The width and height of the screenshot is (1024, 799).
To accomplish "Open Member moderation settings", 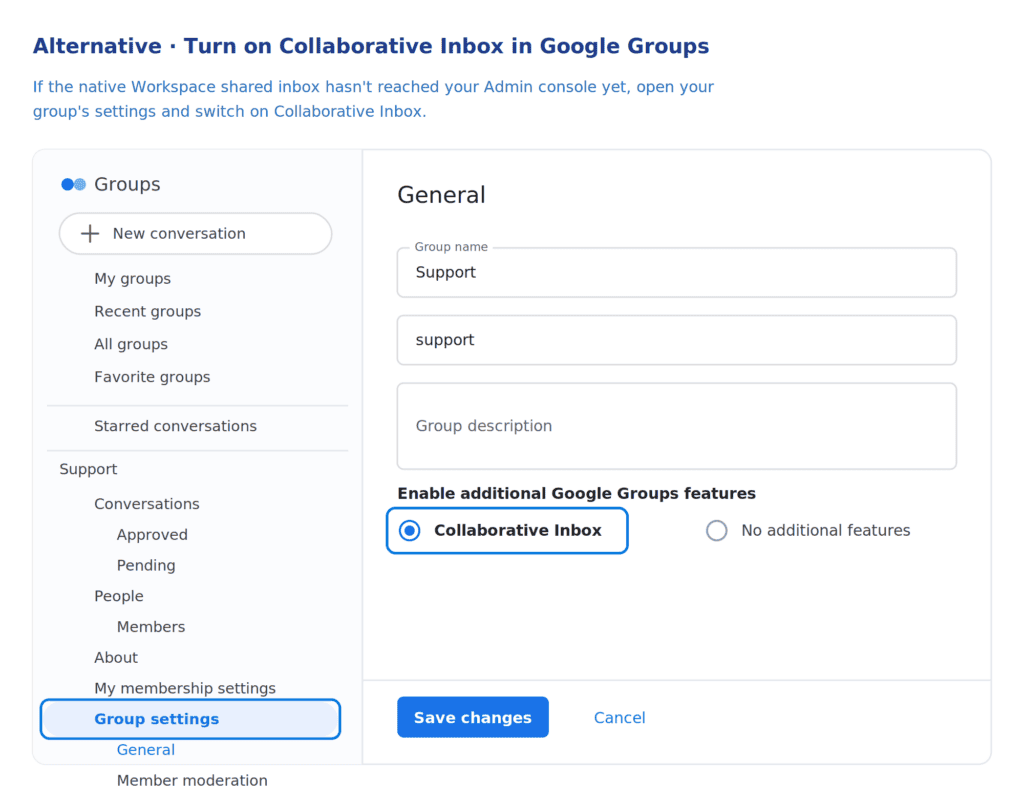I will click(192, 780).
